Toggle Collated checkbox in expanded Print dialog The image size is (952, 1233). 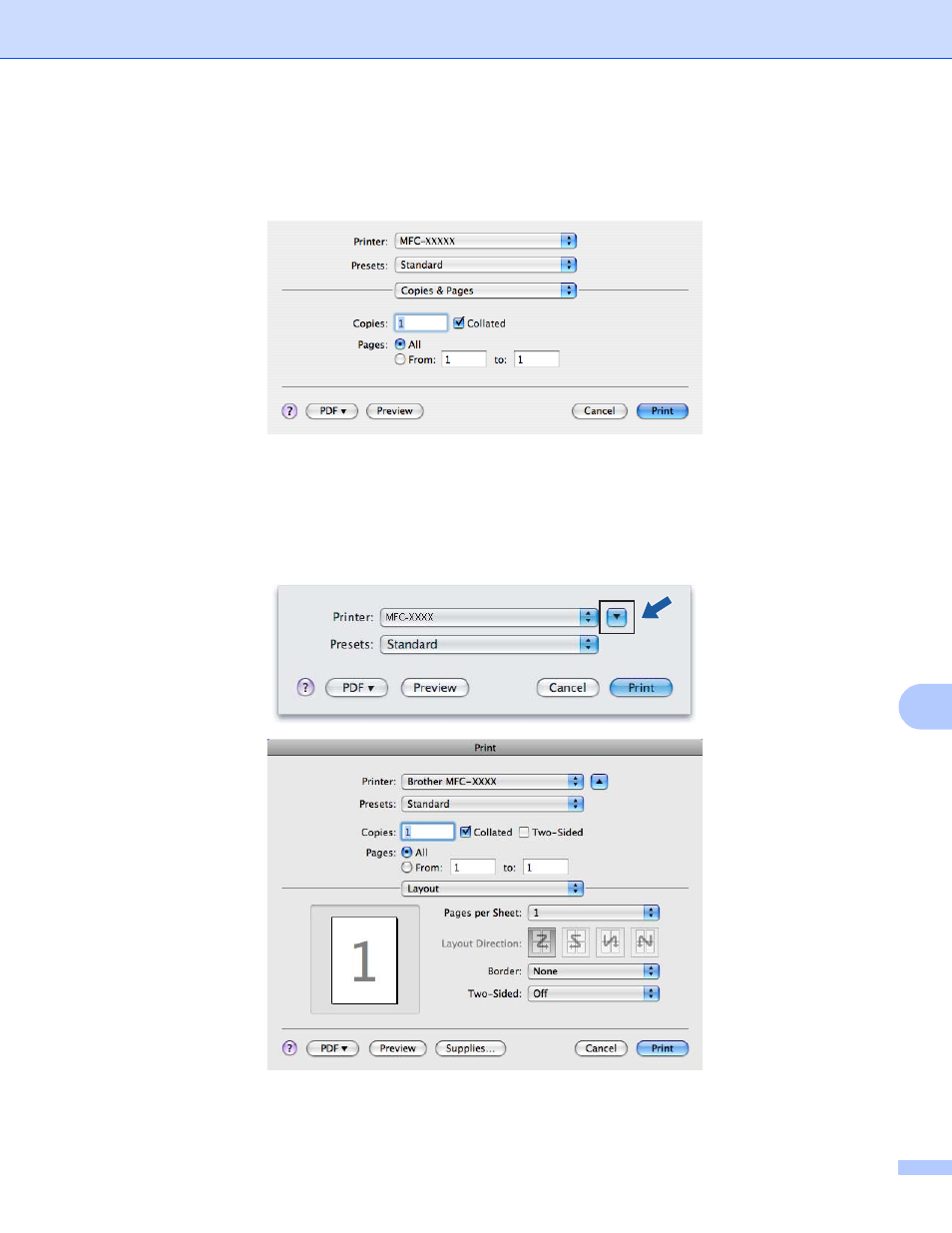point(466,832)
